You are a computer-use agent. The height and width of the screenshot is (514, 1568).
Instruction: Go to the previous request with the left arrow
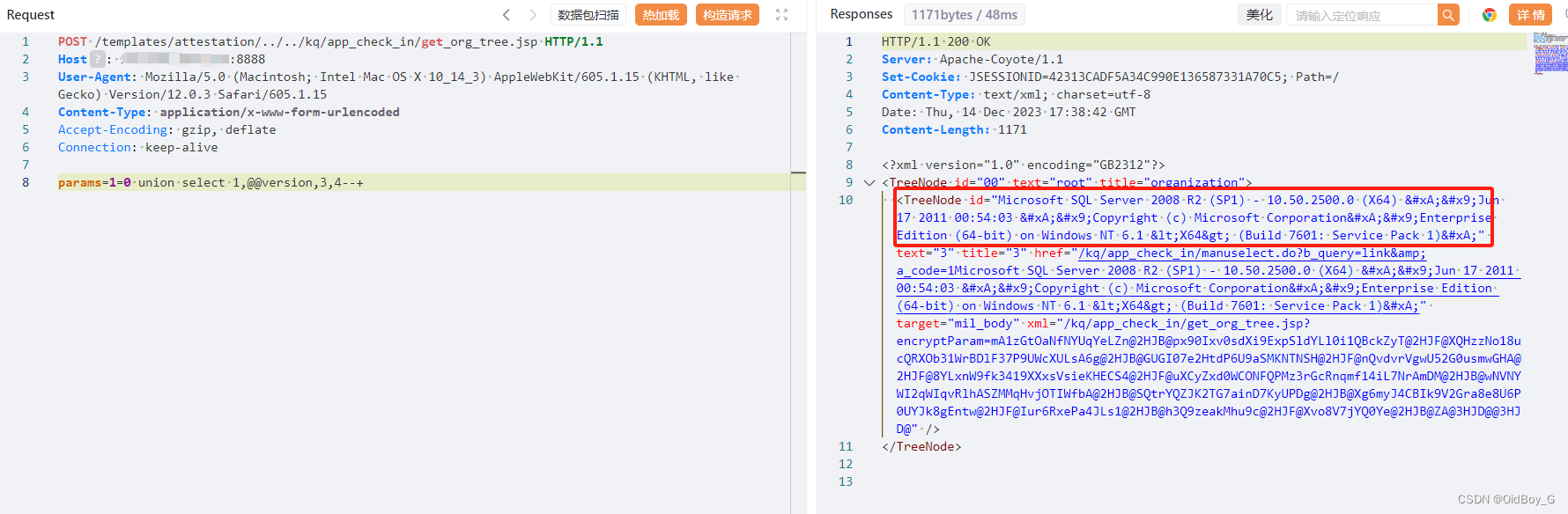coord(507,15)
